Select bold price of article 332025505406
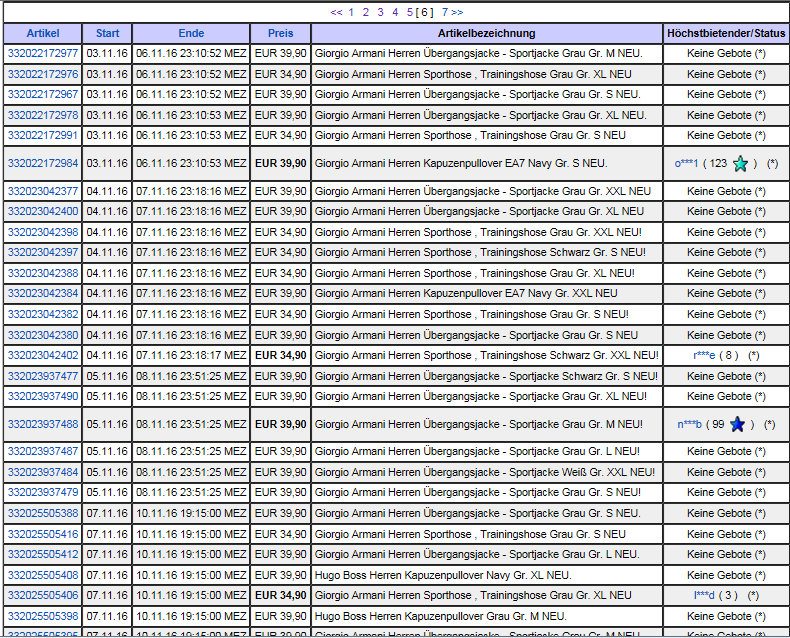Screen dimensions: 790x638 281,595
